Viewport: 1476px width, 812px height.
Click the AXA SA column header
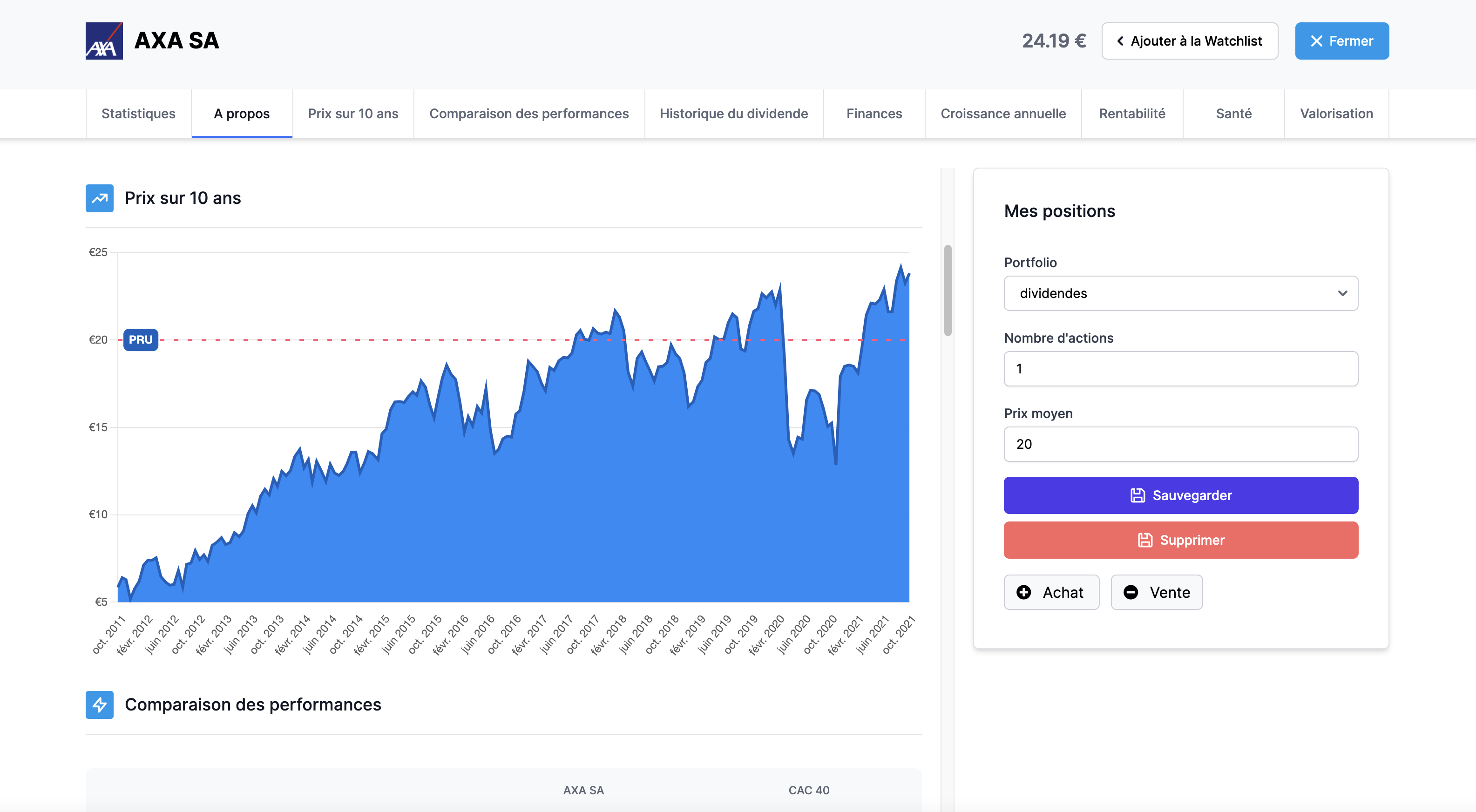[x=583, y=790]
